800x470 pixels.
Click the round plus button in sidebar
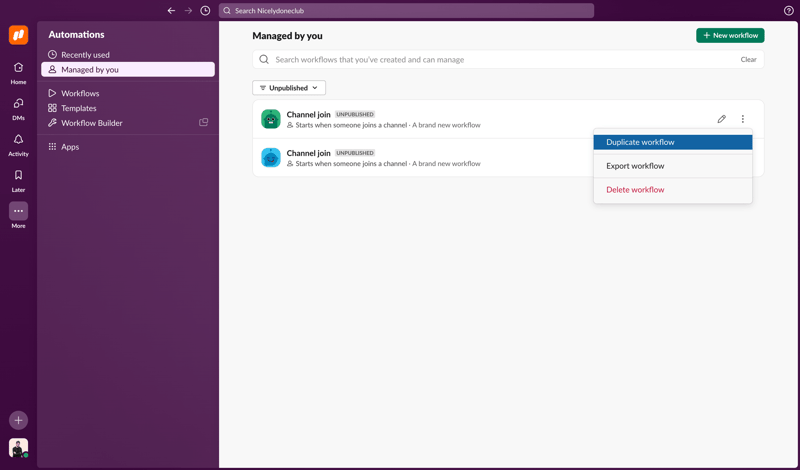click(18, 420)
